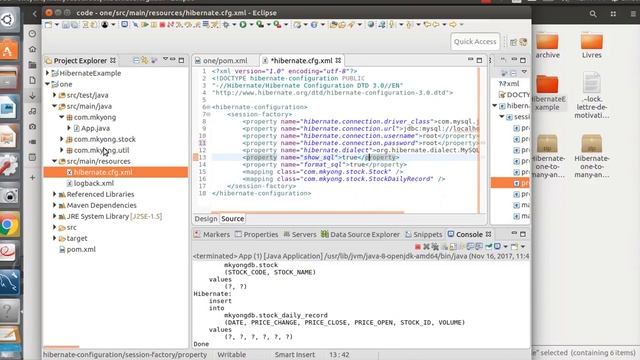
Task: Open the archive folder in file manager
Action: [547, 46]
